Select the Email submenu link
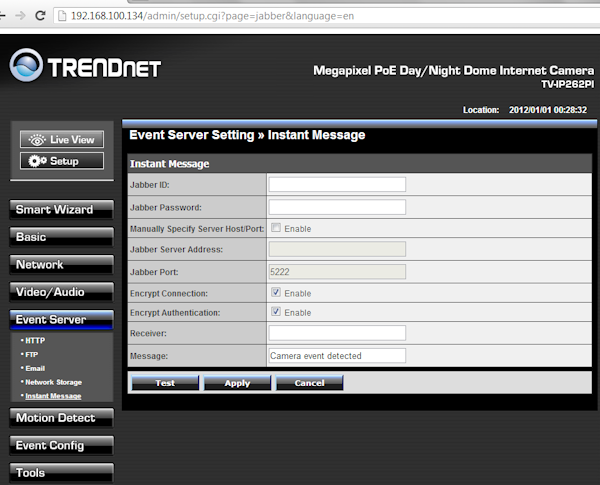This screenshot has height=485, width=600. pyautogui.click(x=35, y=368)
